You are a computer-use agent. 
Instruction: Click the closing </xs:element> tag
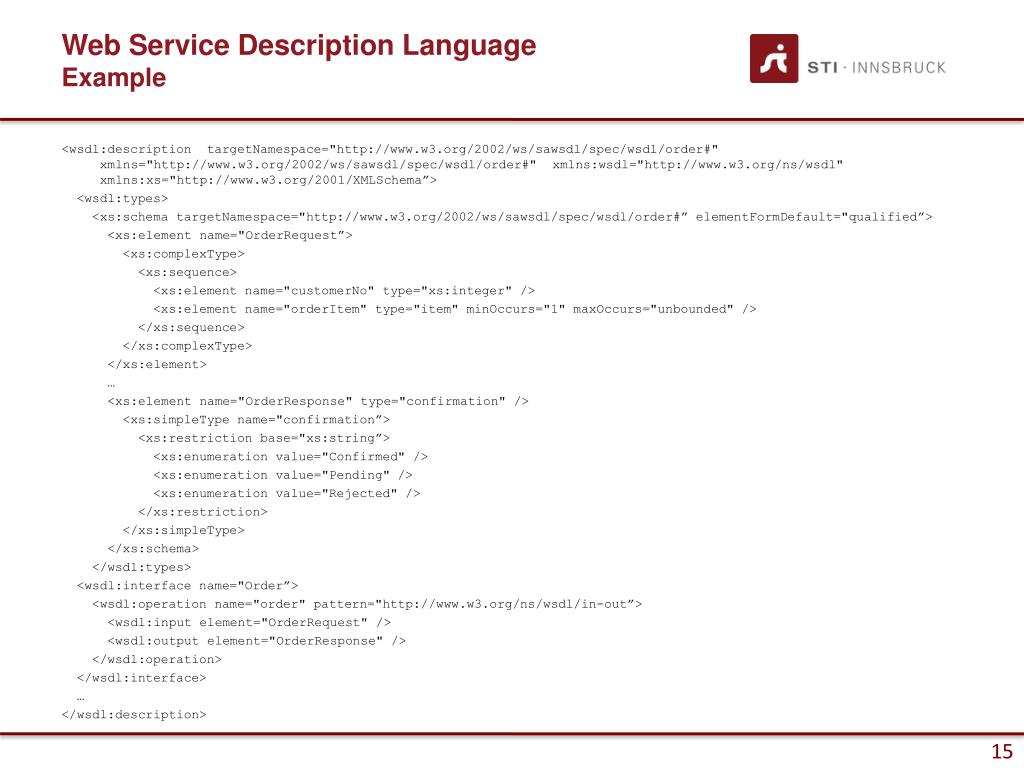tap(157, 364)
